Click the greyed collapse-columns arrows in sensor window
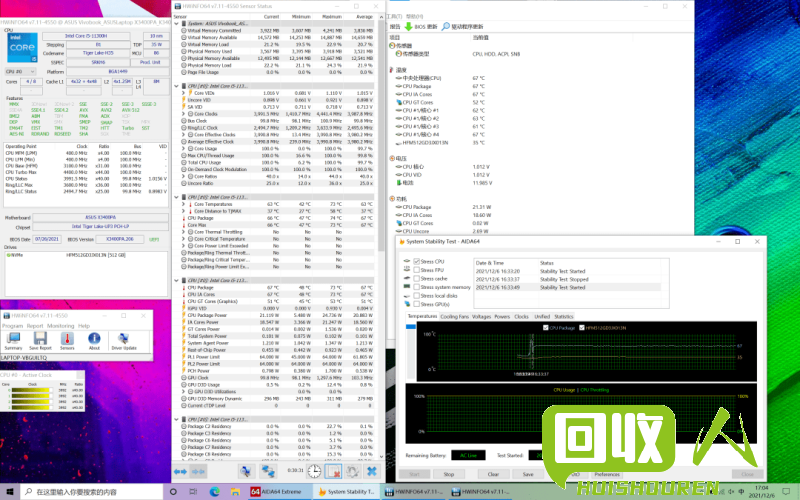 click(198, 472)
